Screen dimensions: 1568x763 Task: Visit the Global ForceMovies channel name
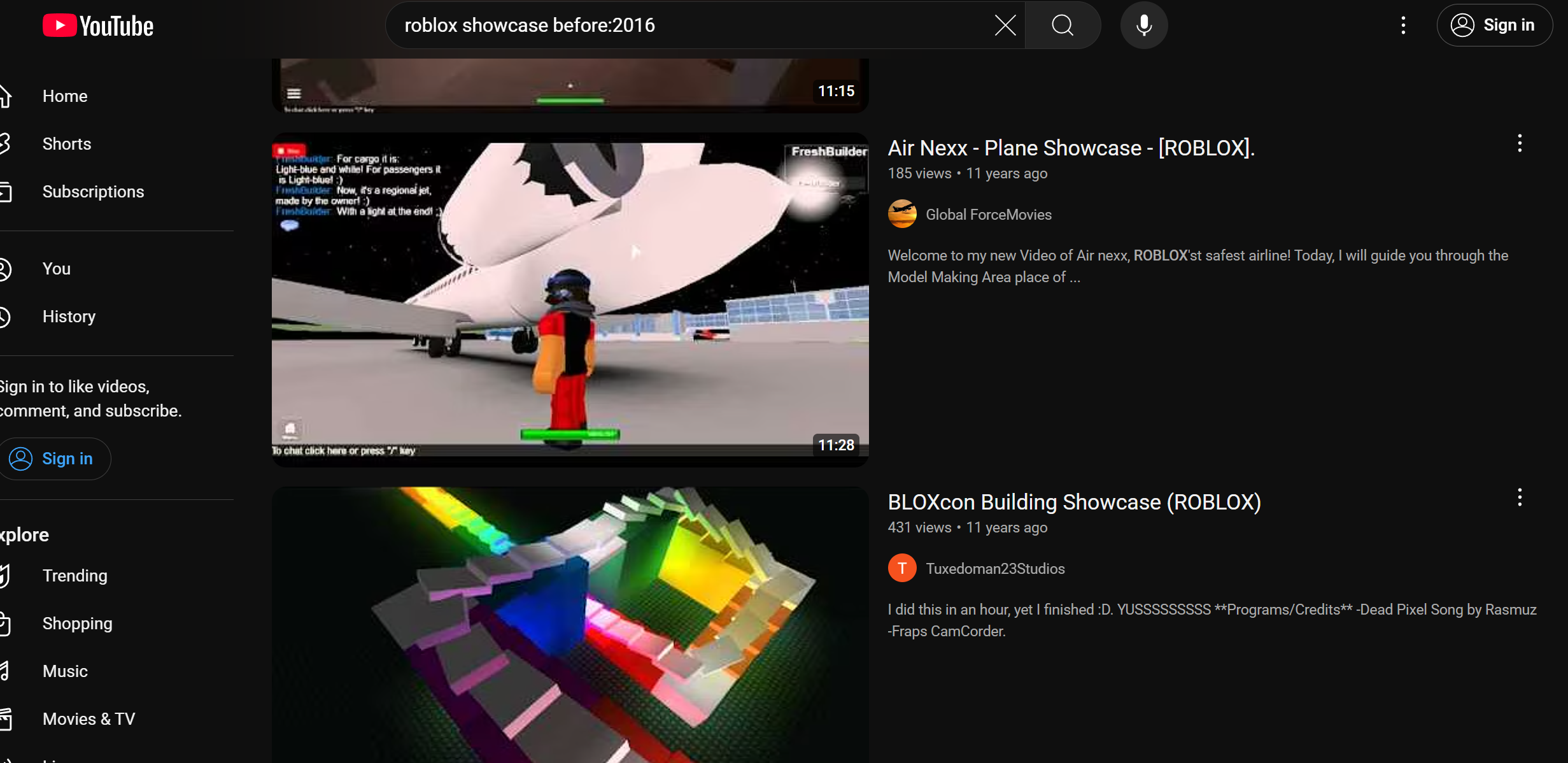[x=988, y=215]
